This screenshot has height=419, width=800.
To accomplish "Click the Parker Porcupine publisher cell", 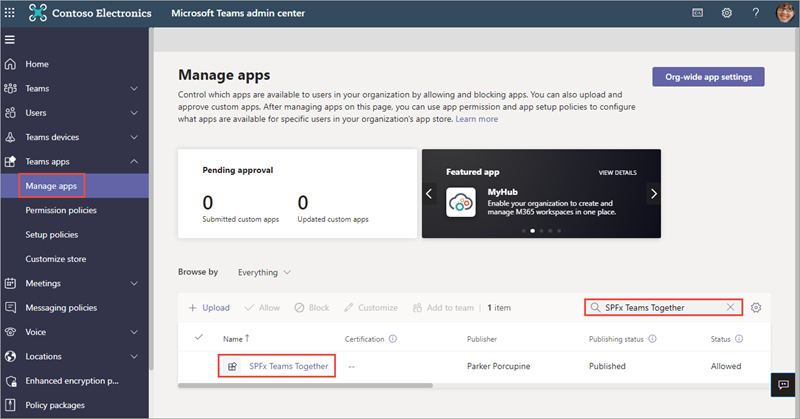I will pyautogui.click(x=498, y=366).
